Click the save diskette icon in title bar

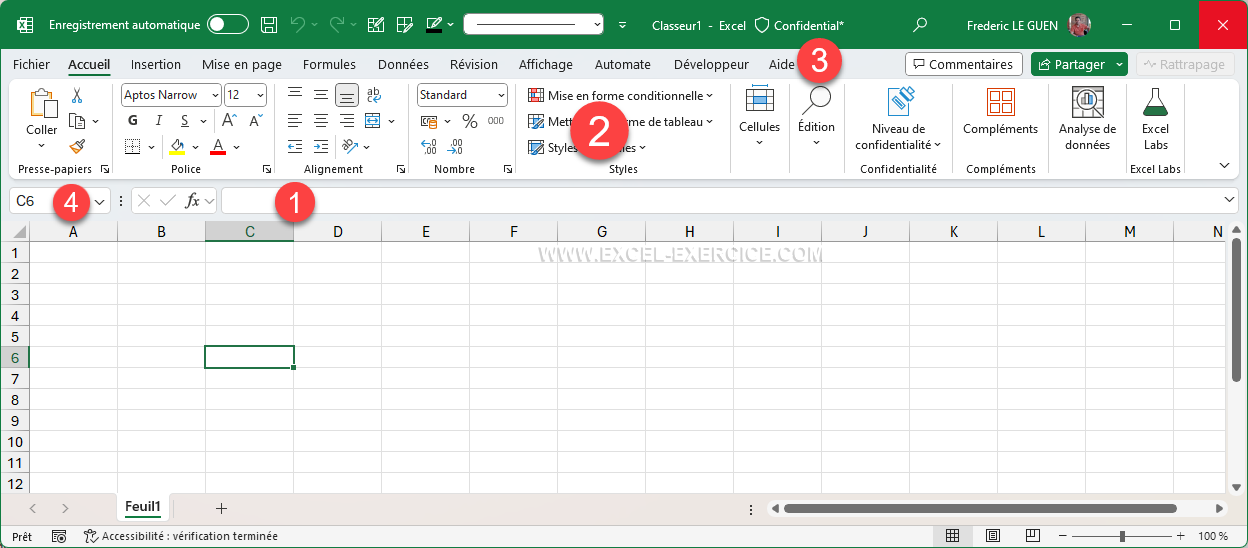click(269, 25)
